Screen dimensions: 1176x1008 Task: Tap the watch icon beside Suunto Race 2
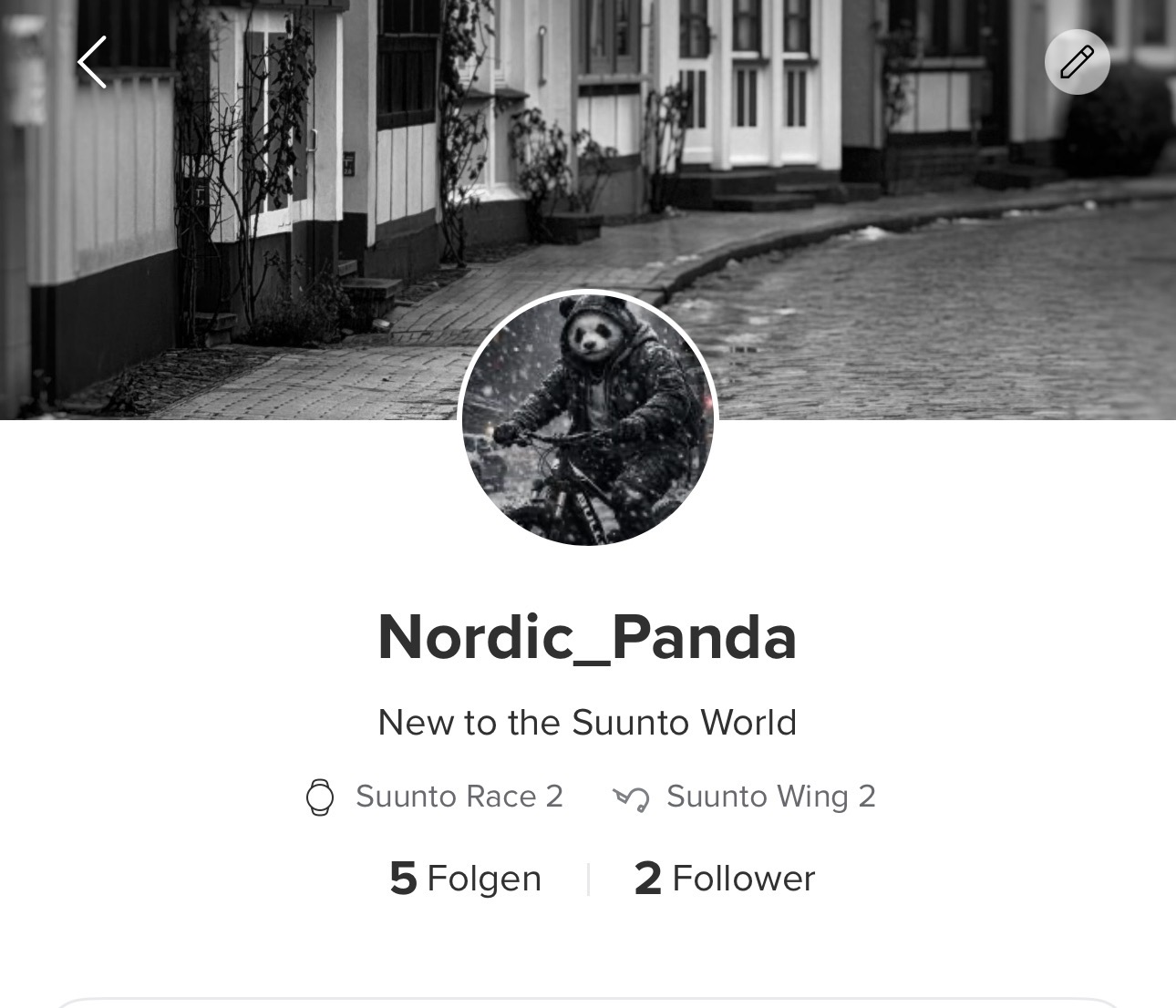pos(320,797)
